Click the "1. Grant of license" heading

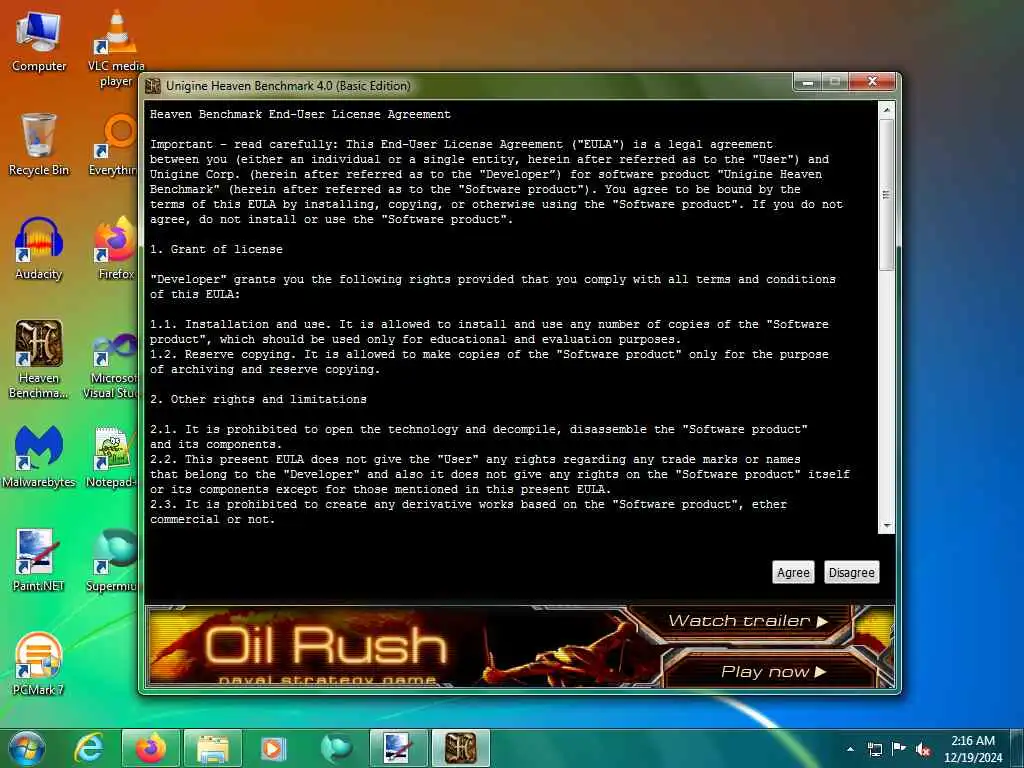click(x=216, y=249)
